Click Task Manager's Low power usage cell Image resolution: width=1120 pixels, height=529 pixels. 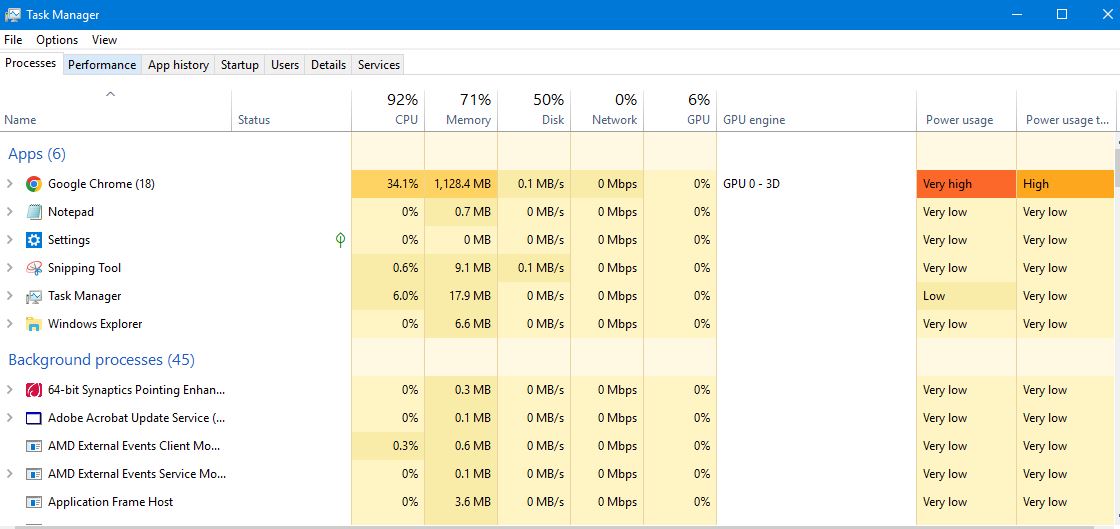point(966,296)
